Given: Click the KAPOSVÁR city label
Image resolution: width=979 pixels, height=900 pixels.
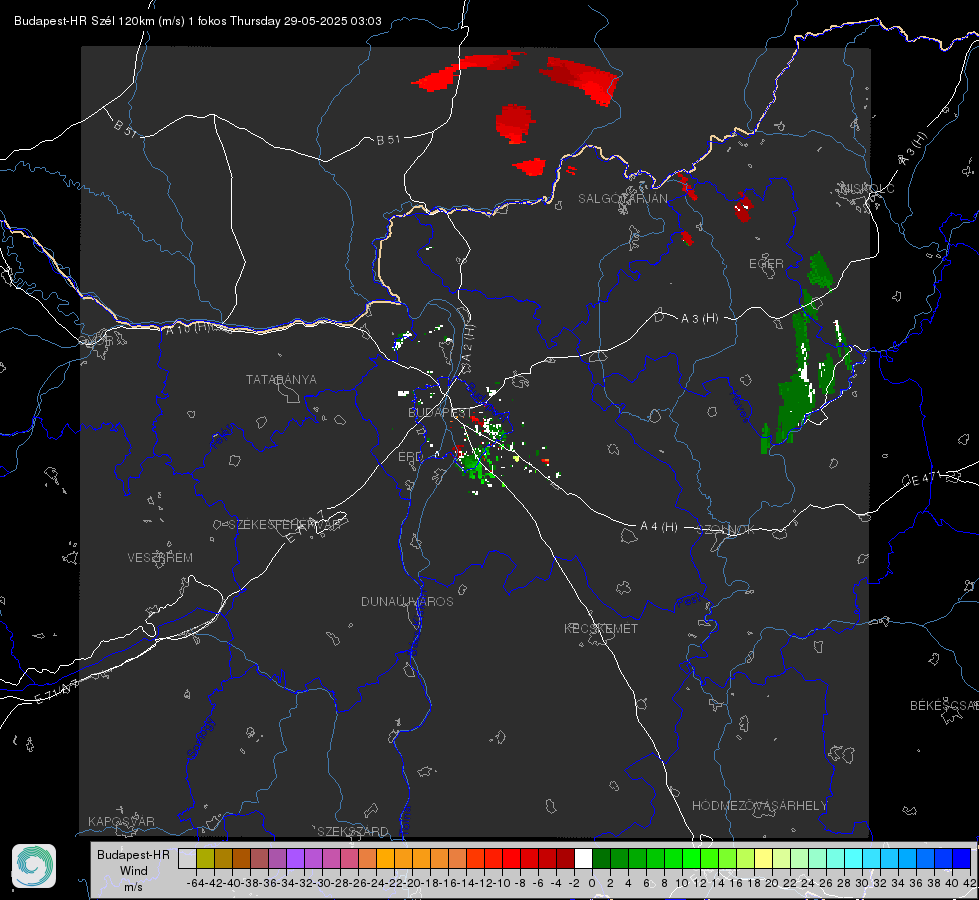Looking at the screenshot, I should click(121, 821).
